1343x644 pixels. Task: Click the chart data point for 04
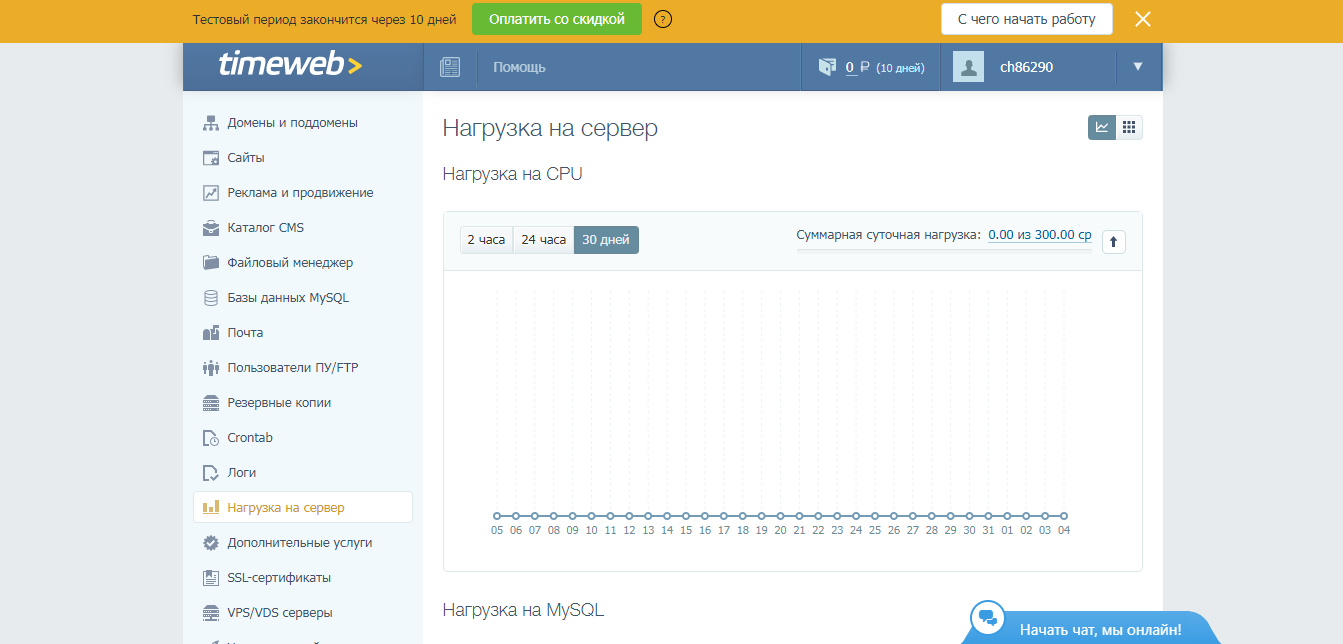coord(1064,516)
